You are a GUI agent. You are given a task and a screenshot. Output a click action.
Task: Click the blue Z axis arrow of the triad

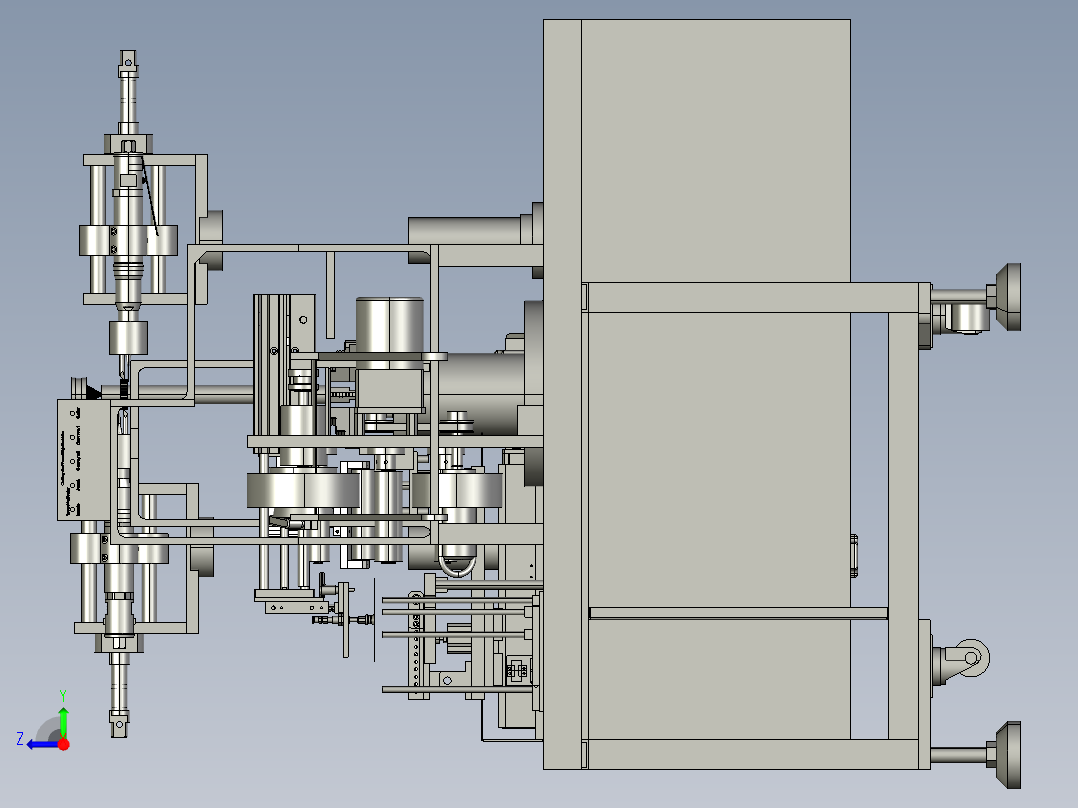click(x=43, y=745)
